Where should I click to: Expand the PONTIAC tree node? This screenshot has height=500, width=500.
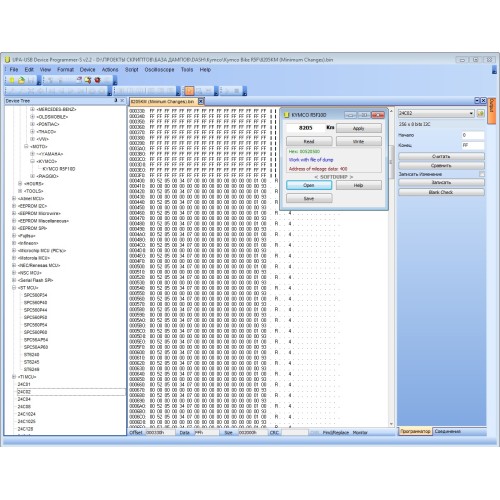tap(32, 124)
